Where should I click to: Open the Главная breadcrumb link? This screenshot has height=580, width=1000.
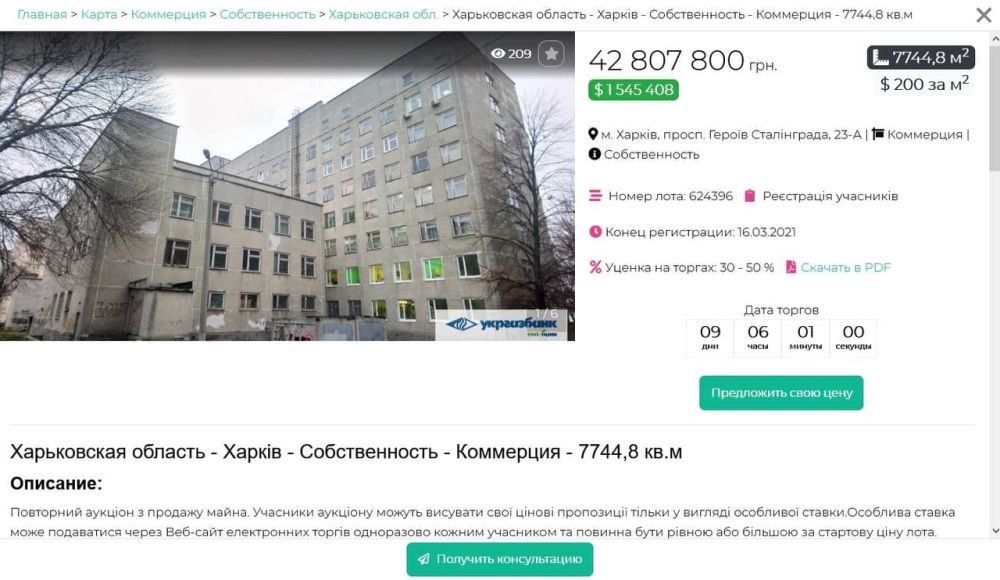(42, 14)
